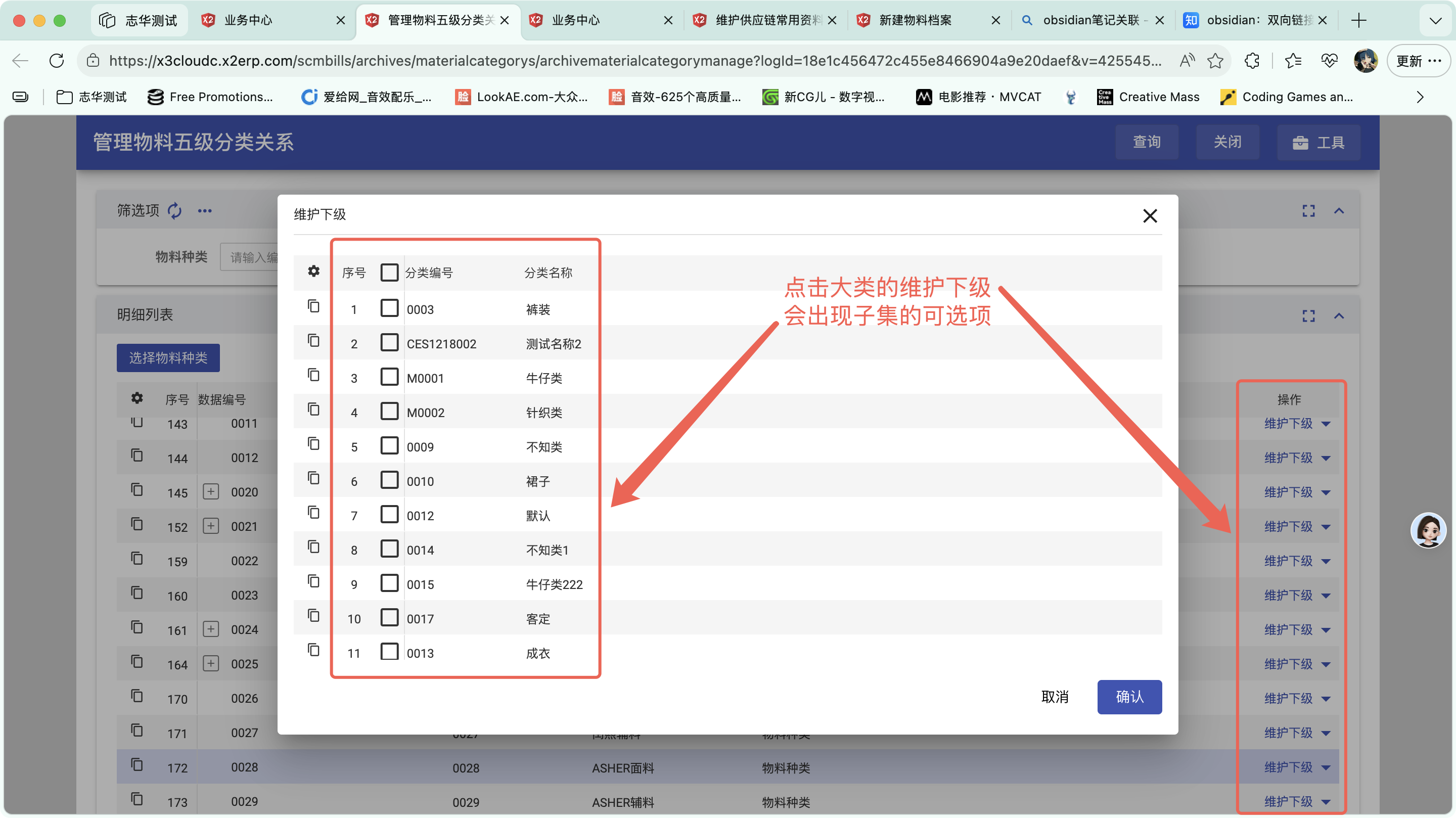Click the 维护下级 link in row 173
The width and height of the screenshot is (1456, 818).
click(x=1288, y=802)
